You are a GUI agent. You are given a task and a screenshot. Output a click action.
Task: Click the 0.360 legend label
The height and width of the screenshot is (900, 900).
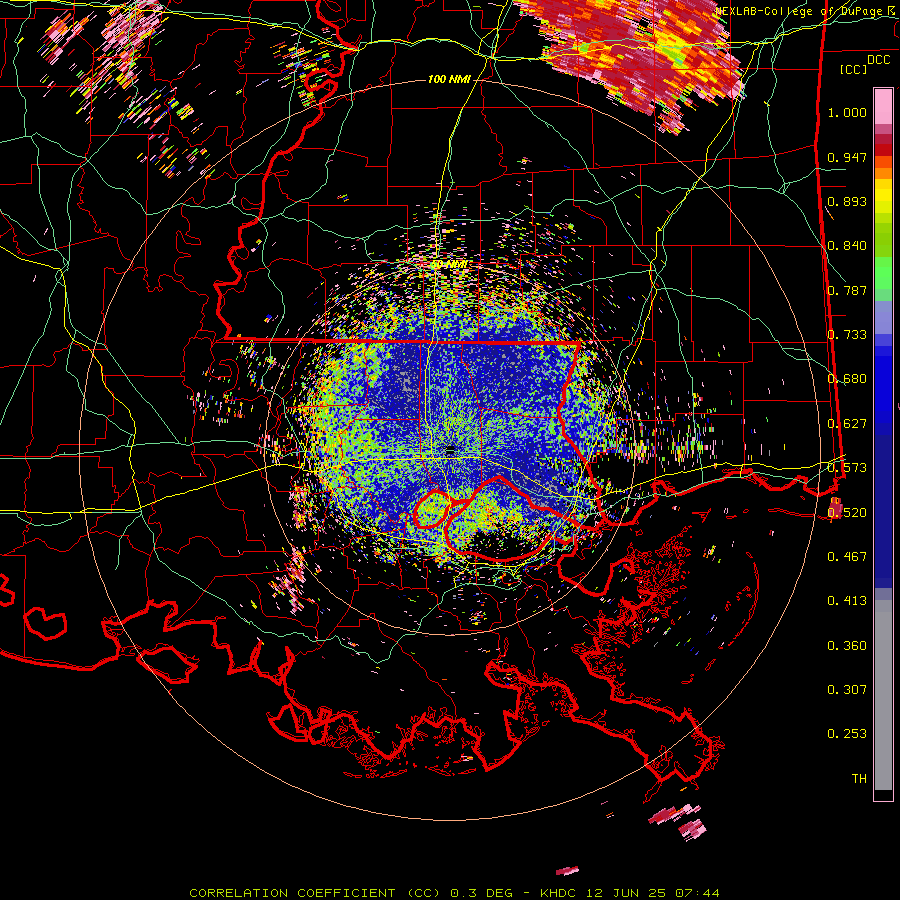pos(847,646)
